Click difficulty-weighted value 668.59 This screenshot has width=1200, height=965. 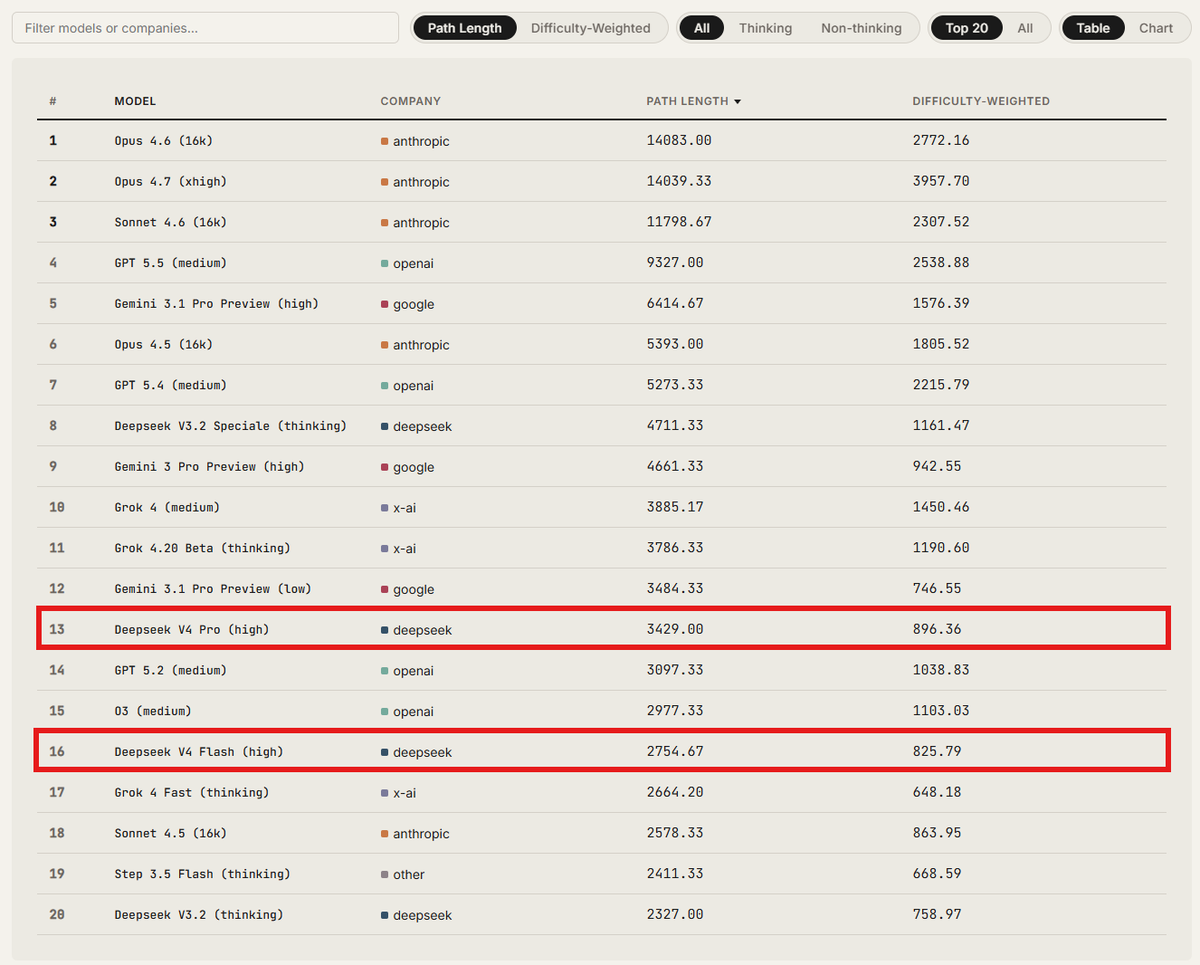[x=937, y=874]
